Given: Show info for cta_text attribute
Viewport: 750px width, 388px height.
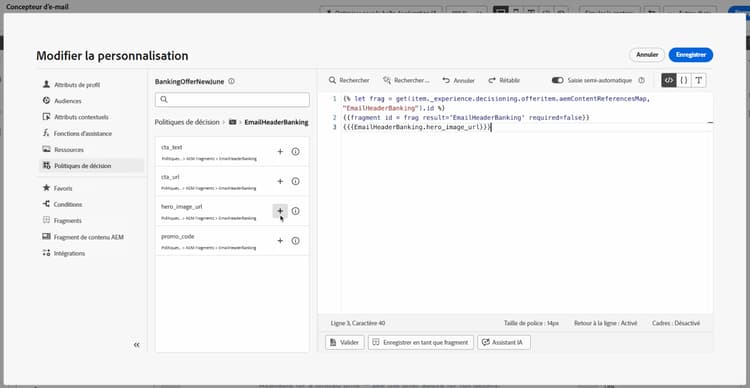Looking at the screenshot, I should 296,152.
